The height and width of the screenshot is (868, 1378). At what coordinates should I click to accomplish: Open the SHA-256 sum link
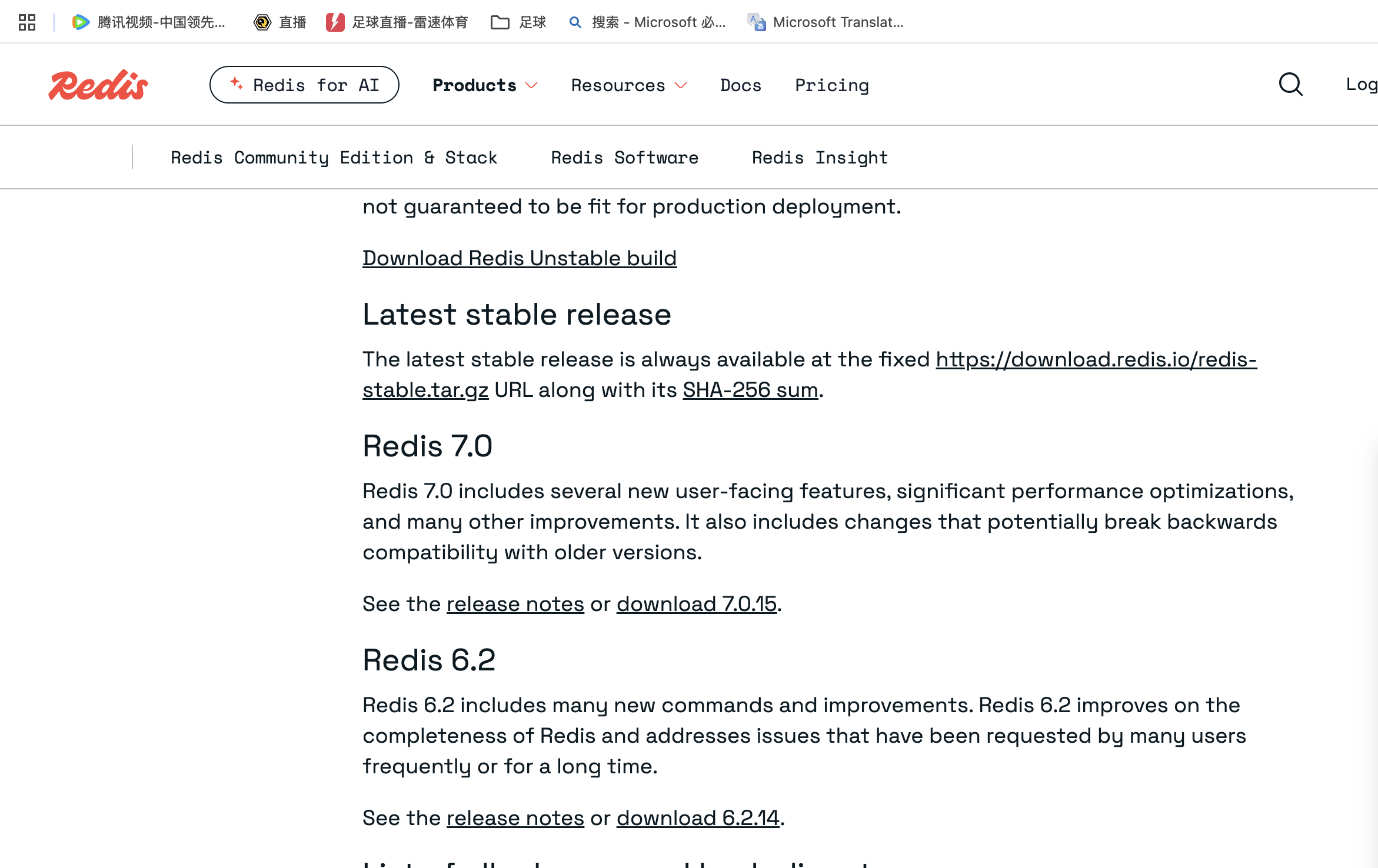750,390
